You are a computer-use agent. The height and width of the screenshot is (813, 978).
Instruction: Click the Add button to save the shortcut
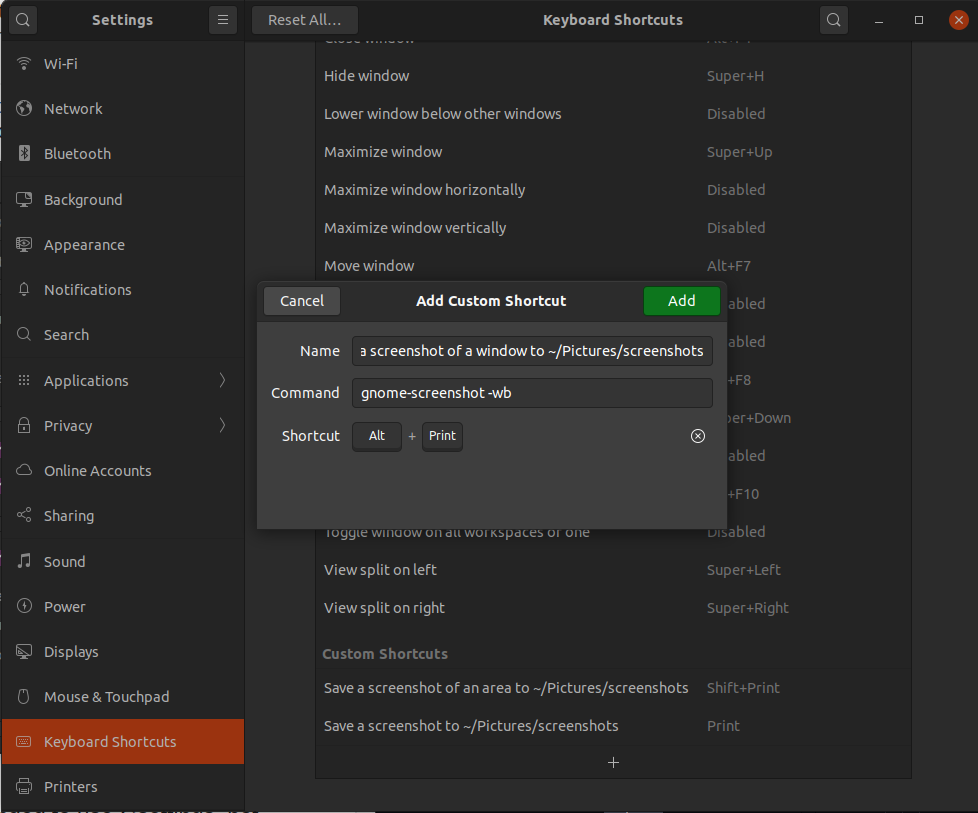pos(681,300)
